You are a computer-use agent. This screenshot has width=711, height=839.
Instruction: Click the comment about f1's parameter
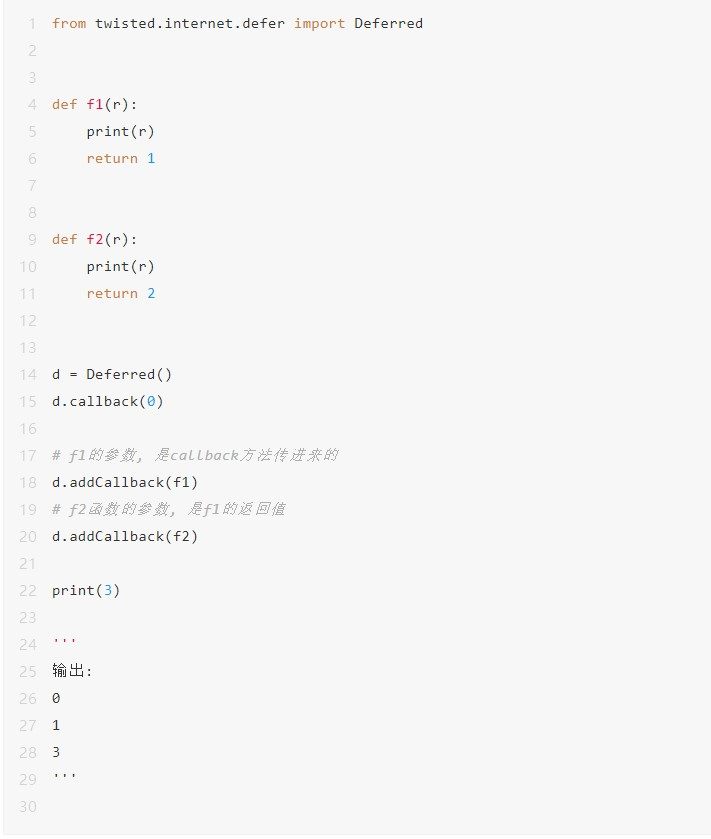tap(195, 455)
